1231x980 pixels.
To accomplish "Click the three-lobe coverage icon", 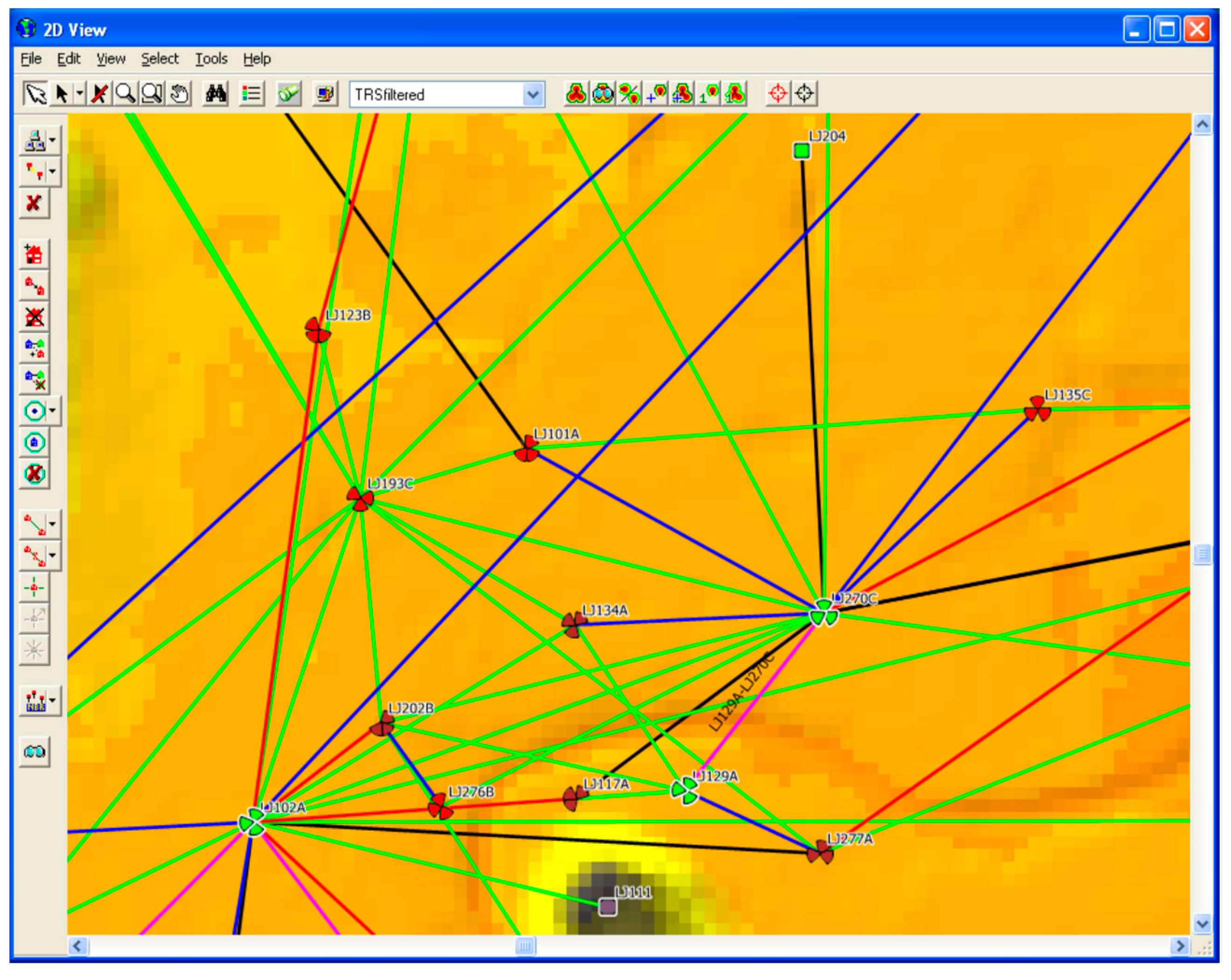I will click(x=576, y=94).
